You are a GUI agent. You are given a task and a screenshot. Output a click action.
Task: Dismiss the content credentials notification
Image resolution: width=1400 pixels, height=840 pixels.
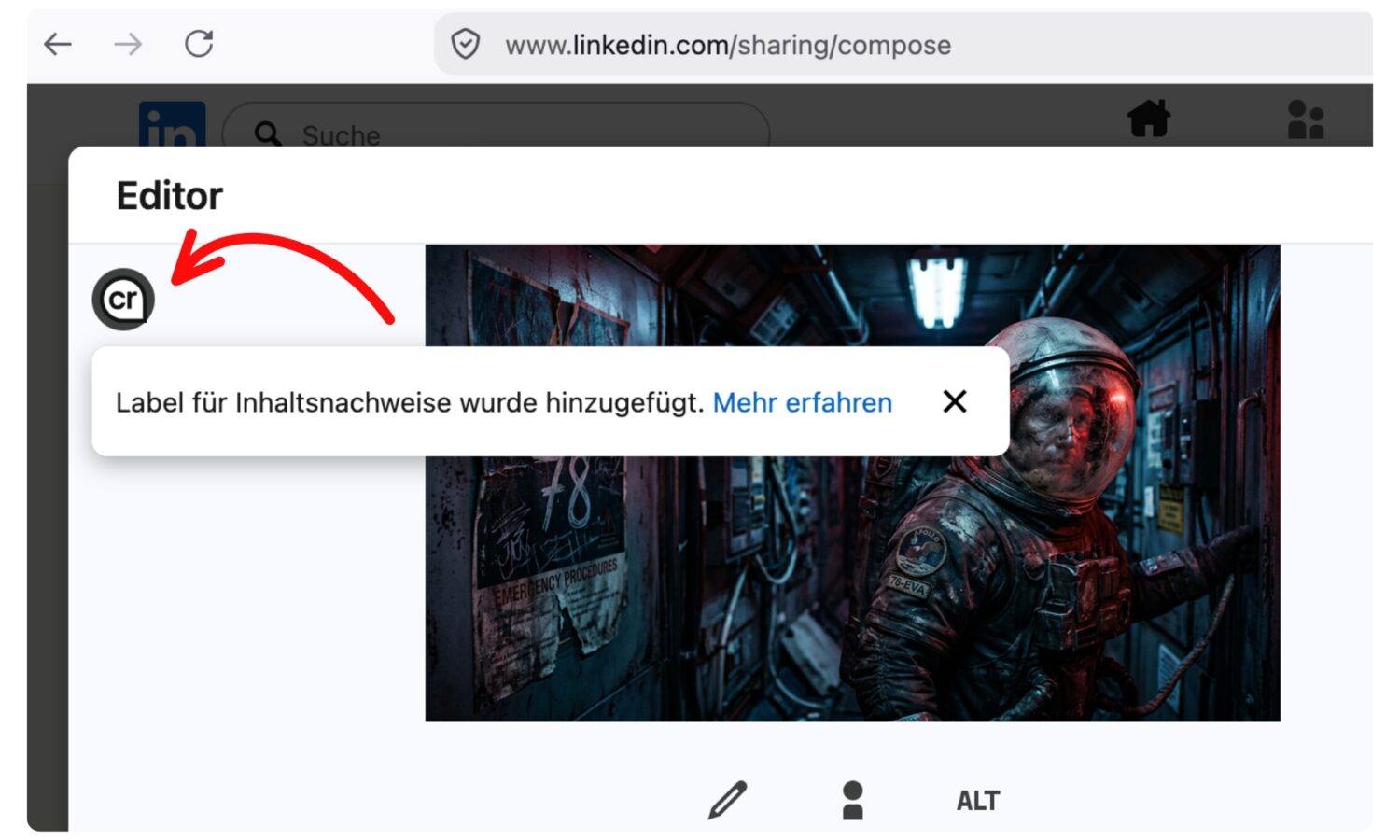[955, 401]
